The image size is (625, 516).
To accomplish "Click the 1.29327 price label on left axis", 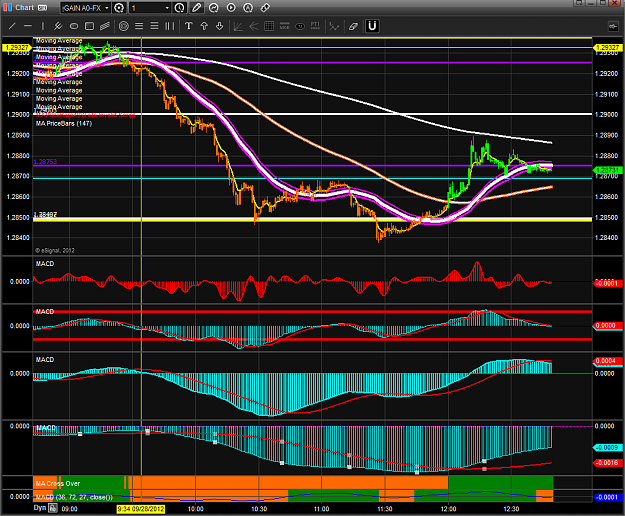I will click(x=16, y=47).
